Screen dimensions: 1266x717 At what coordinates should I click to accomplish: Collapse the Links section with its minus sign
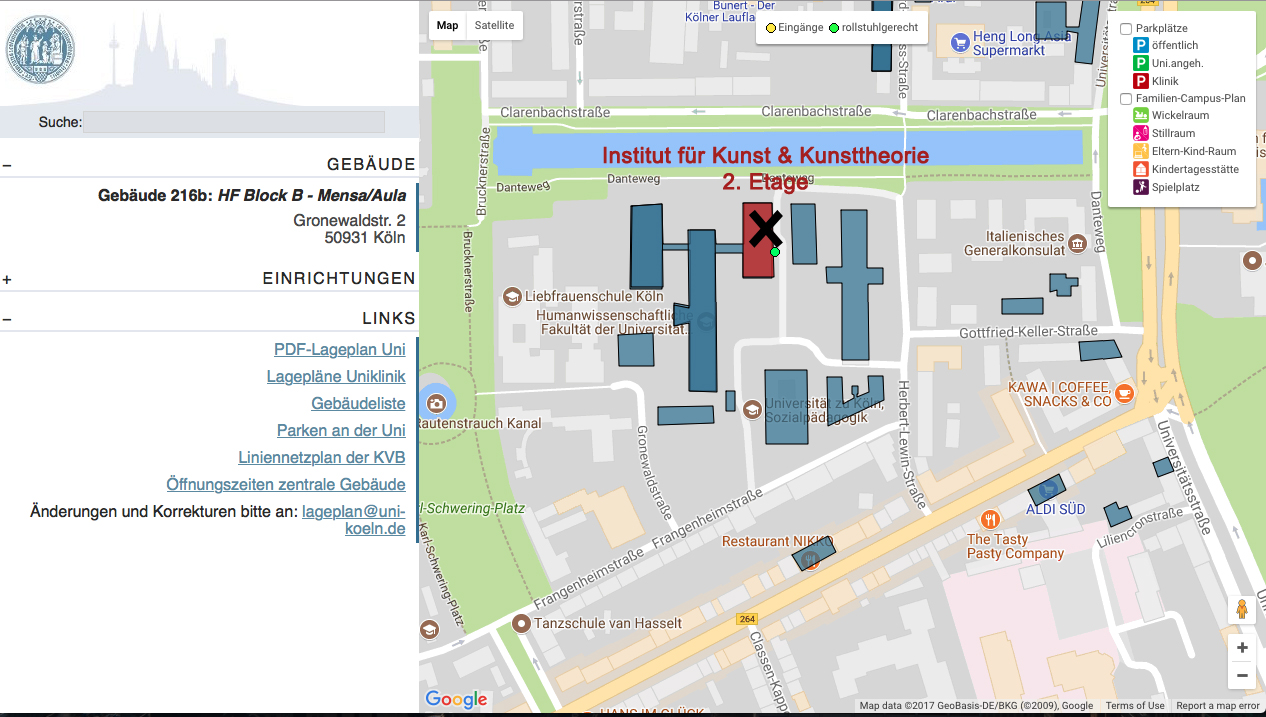pos(7,319)
